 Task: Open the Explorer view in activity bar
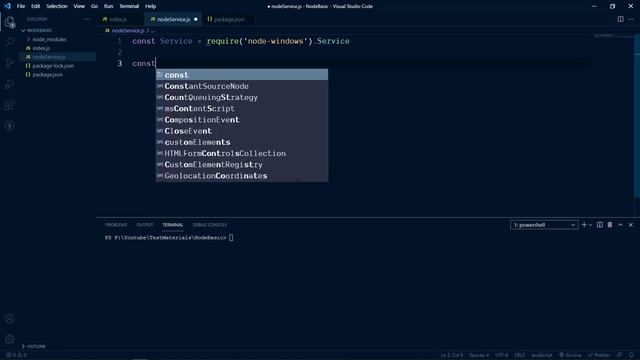[10, 22]
